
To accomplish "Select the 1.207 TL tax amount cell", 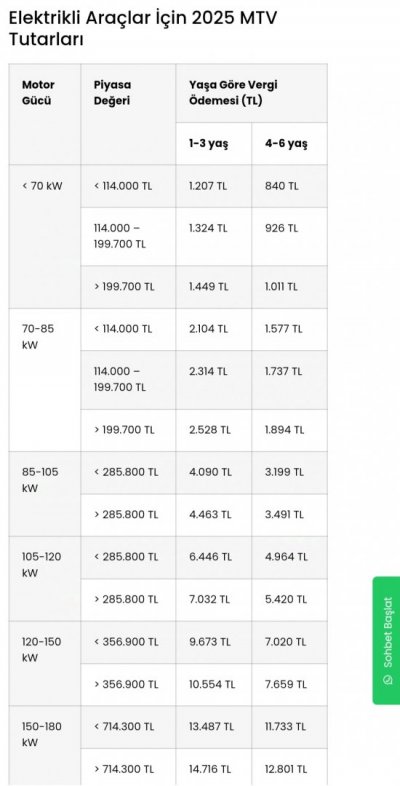I will coord(214,186).
